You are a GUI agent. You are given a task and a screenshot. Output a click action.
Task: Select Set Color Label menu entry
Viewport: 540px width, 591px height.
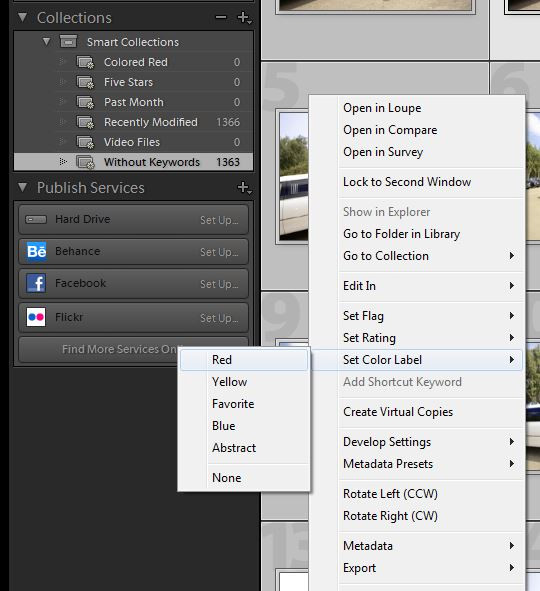tap(417, 360)
